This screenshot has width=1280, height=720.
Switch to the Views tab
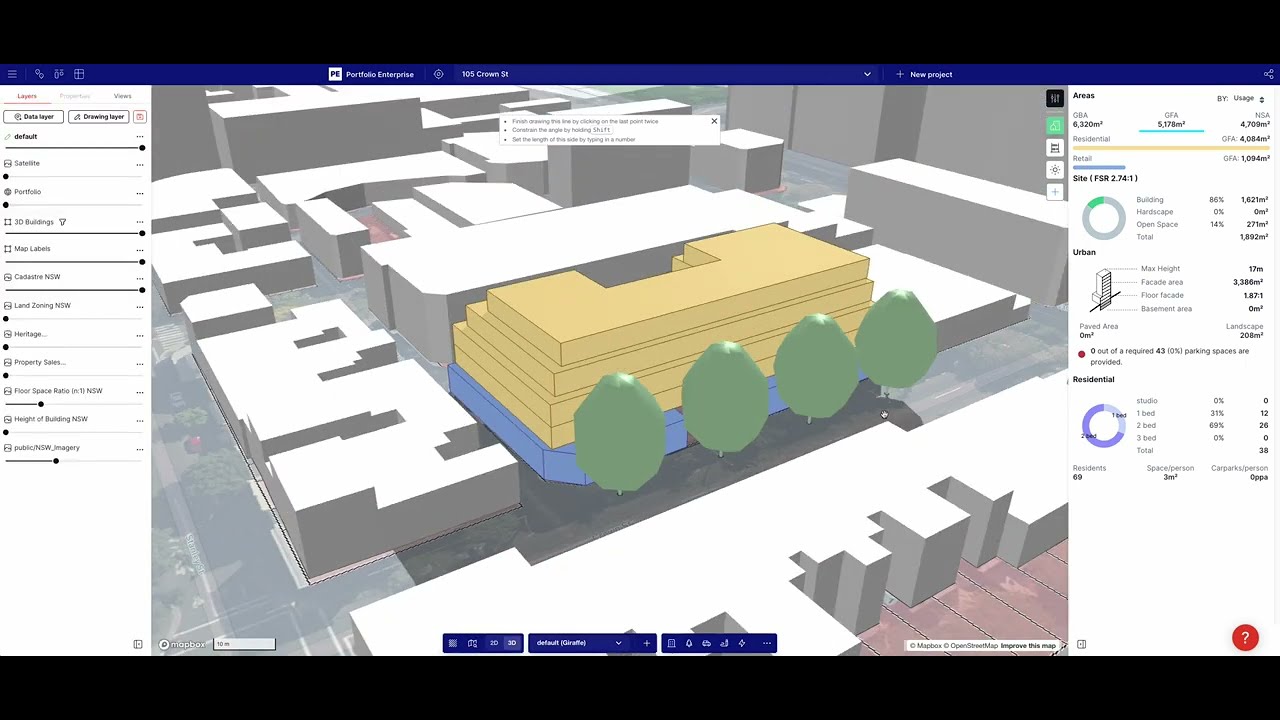pyautogui.click(x=122, y=96)
